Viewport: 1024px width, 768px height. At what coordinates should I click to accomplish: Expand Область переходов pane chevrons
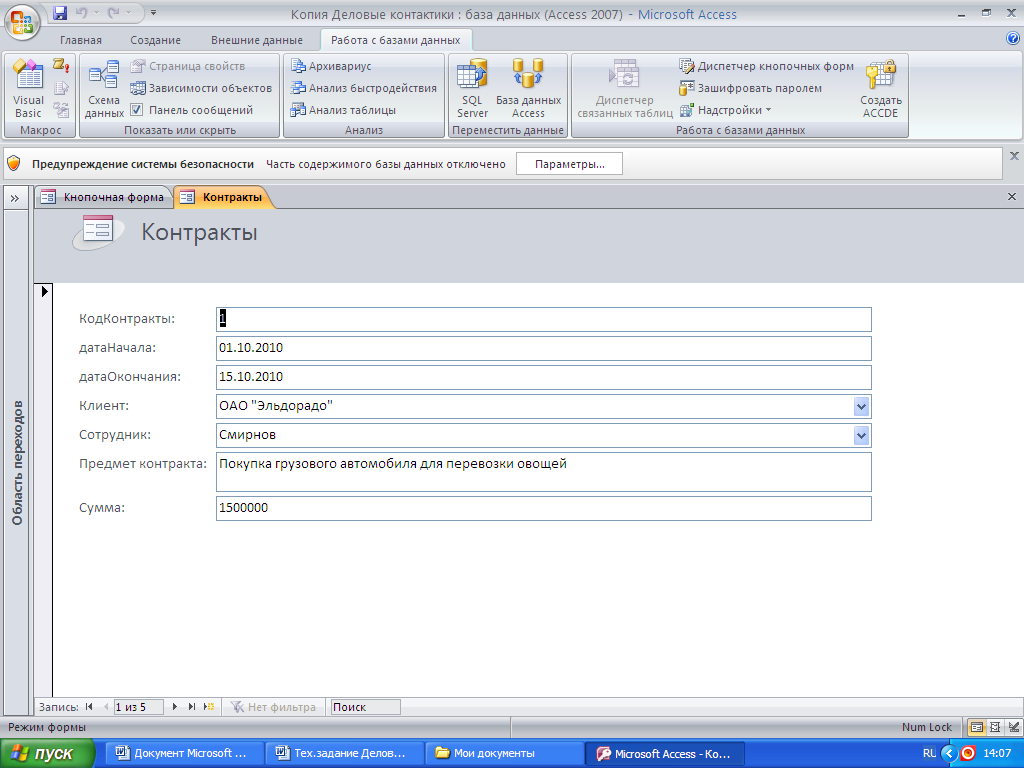point(15,199)
